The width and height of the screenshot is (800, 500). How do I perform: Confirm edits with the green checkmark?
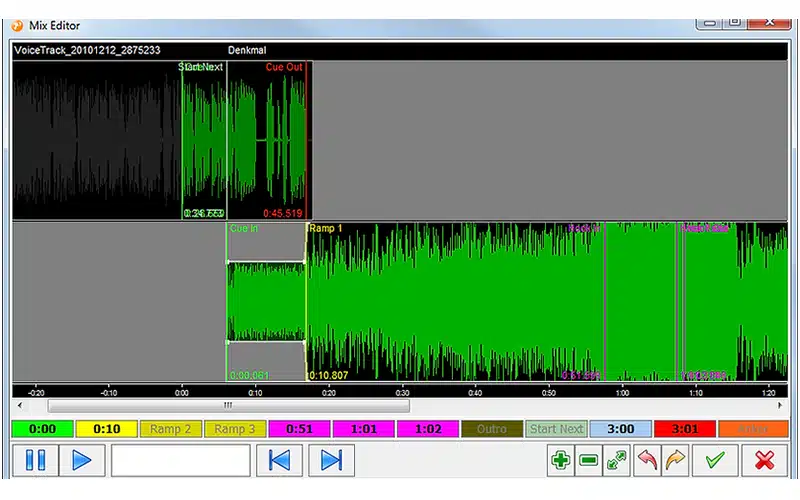(x=715, y=460)
